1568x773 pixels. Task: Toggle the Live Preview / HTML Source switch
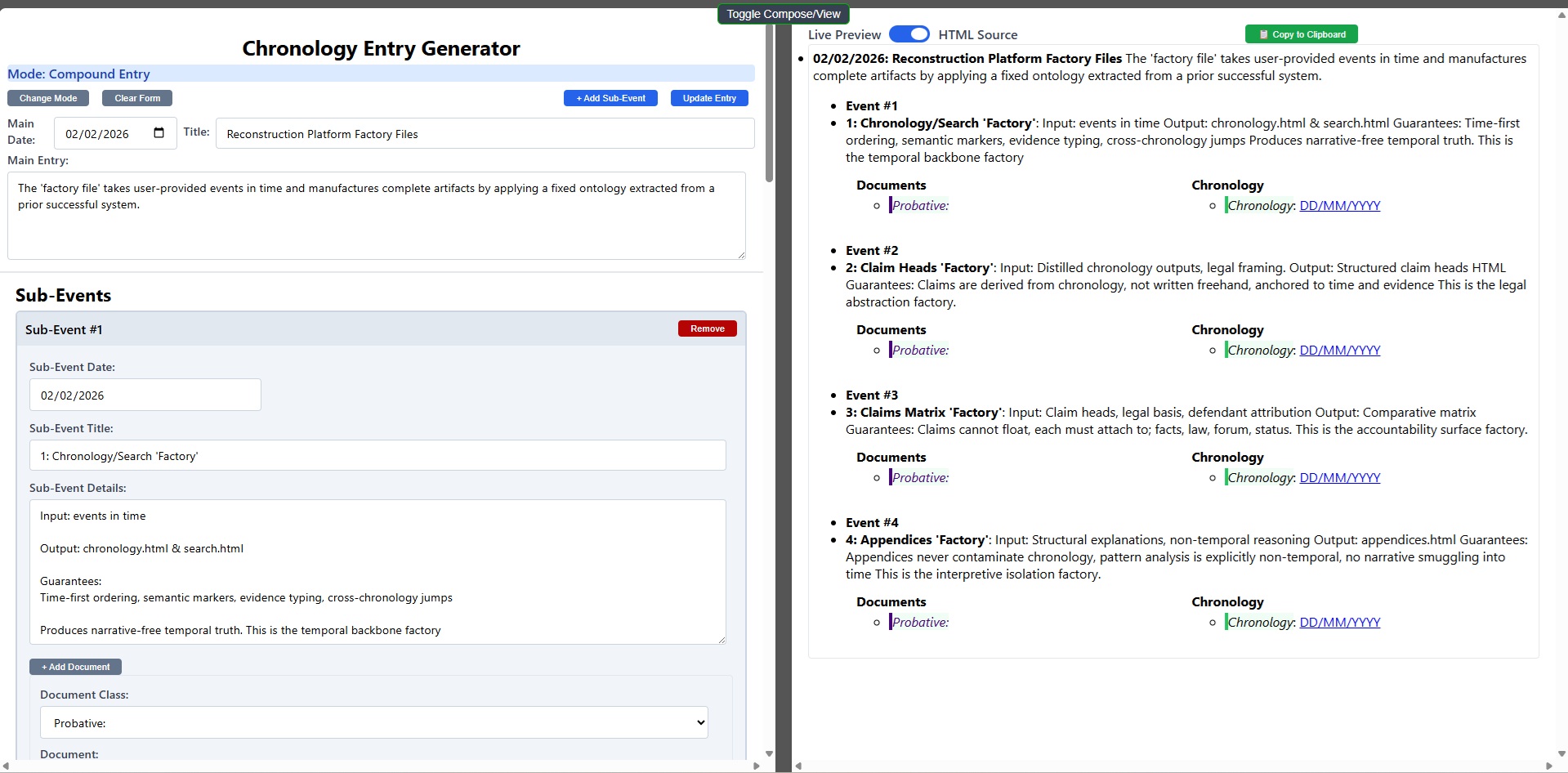pos(909,34)
